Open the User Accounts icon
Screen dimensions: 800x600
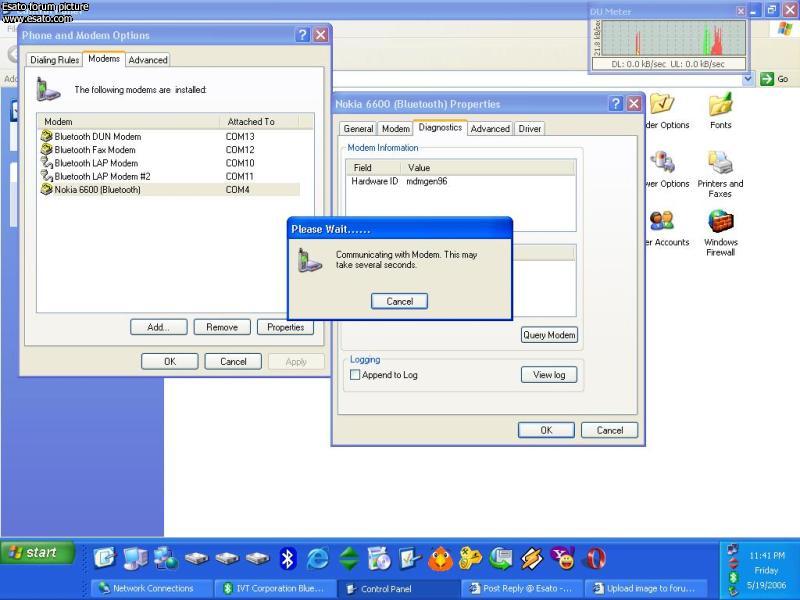click(665, 229)
